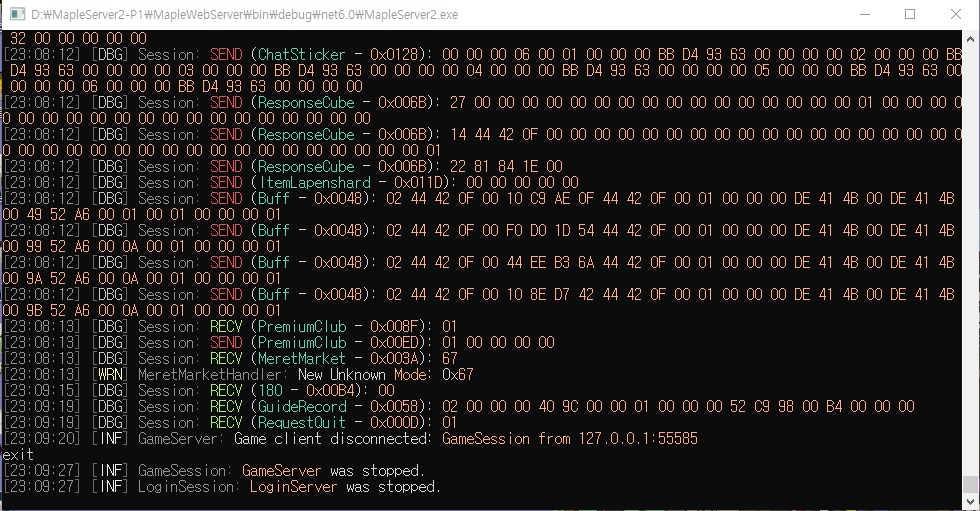Click RECV 'MeretMarket' packet name
The width and height of the screenshot is (980, 511).
click(x=302, y=359)
